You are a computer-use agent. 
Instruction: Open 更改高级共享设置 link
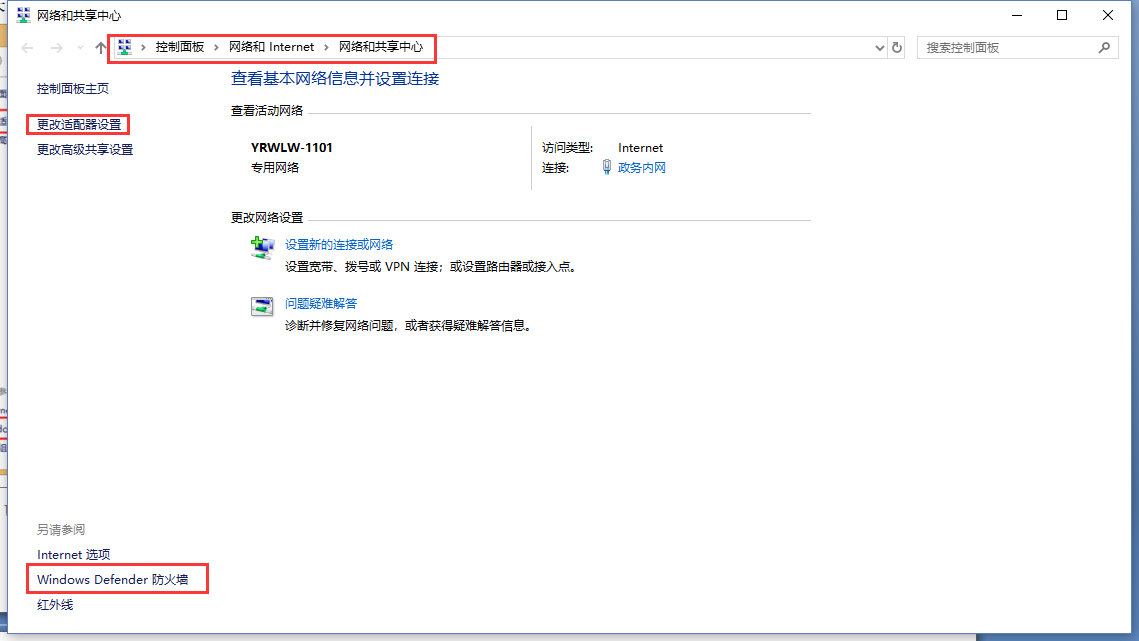tap(85, 150)
